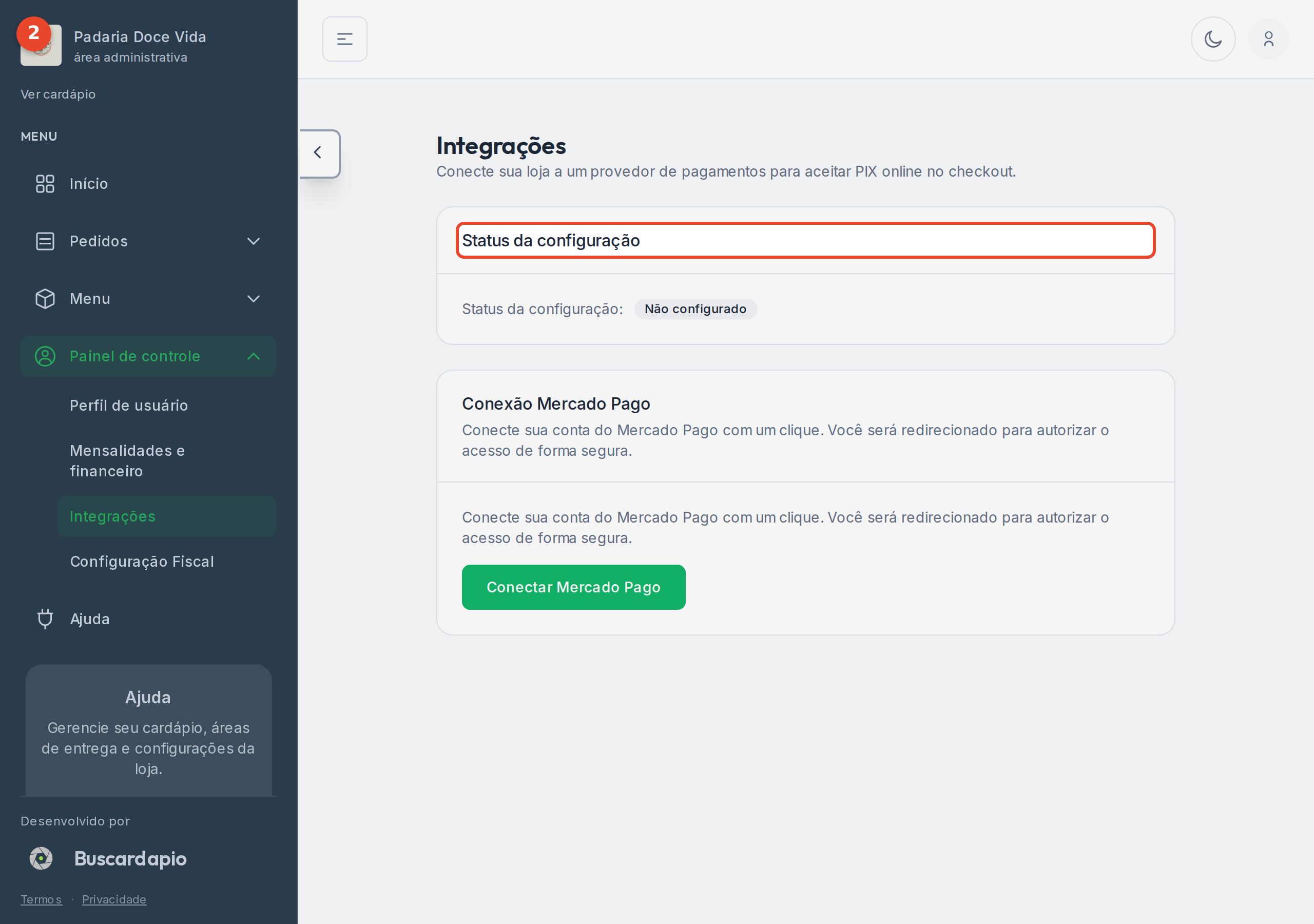
Task: Click the Menu box icon
Action: 45,299
